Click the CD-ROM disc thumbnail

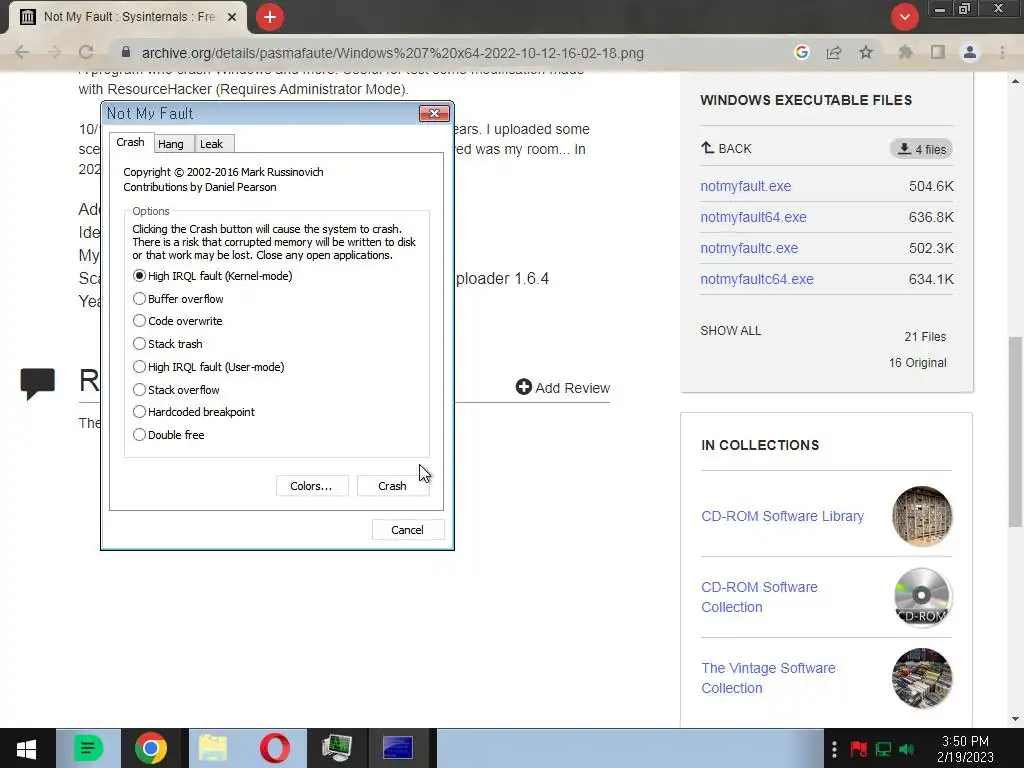pos(921,597)
